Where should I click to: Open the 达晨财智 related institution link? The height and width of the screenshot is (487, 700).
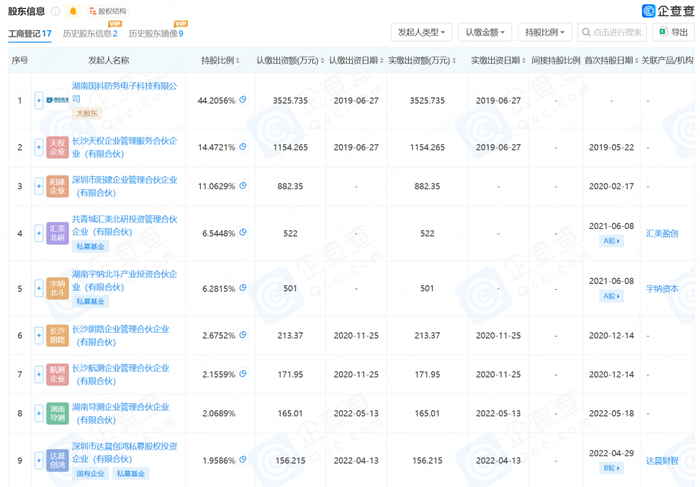(x=662, y=461)
